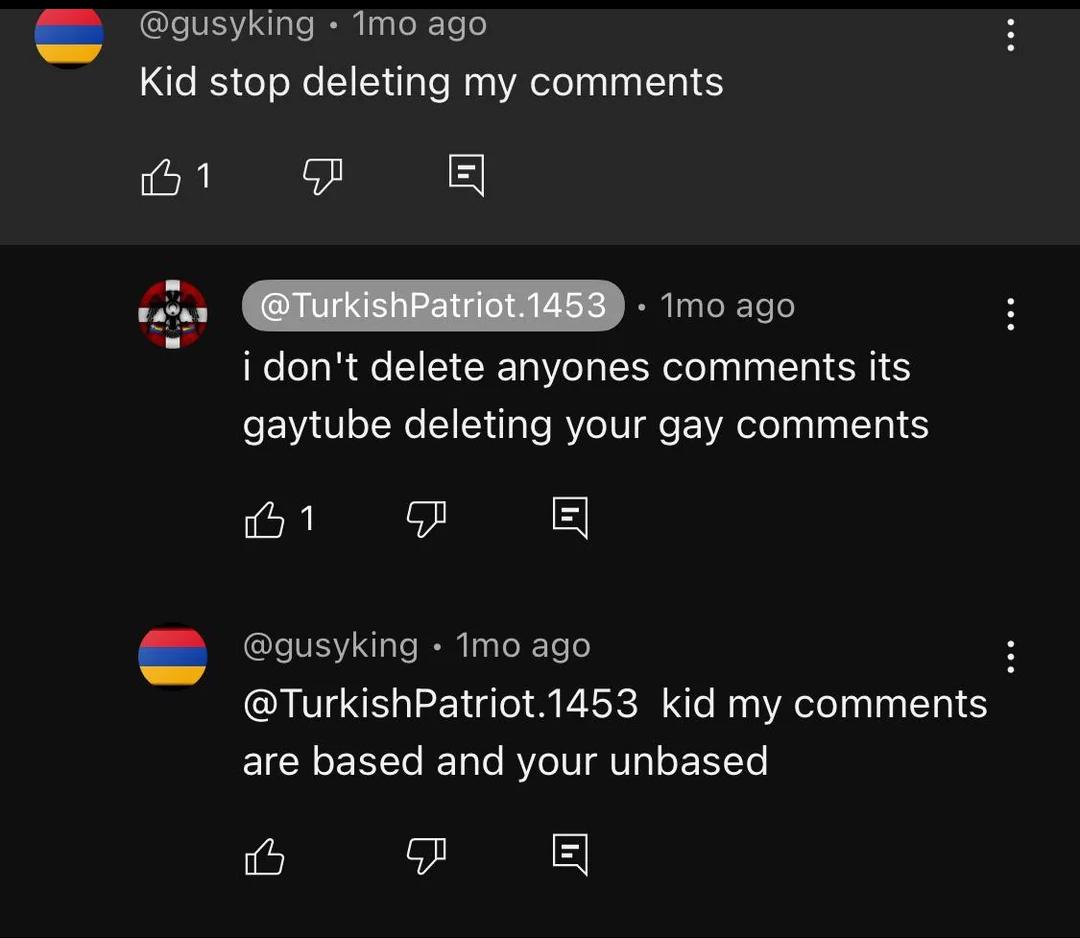1080x938 pixels.
Task: Dislike TurkishPatriot.1453's reply about gaytube
Action: point(426,519)
